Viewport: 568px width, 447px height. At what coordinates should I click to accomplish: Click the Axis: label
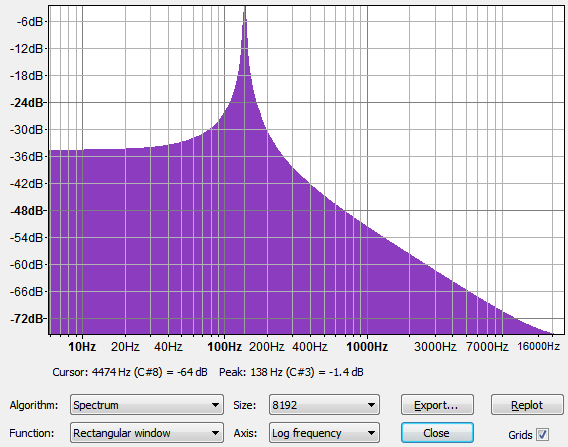pos(245,433)
